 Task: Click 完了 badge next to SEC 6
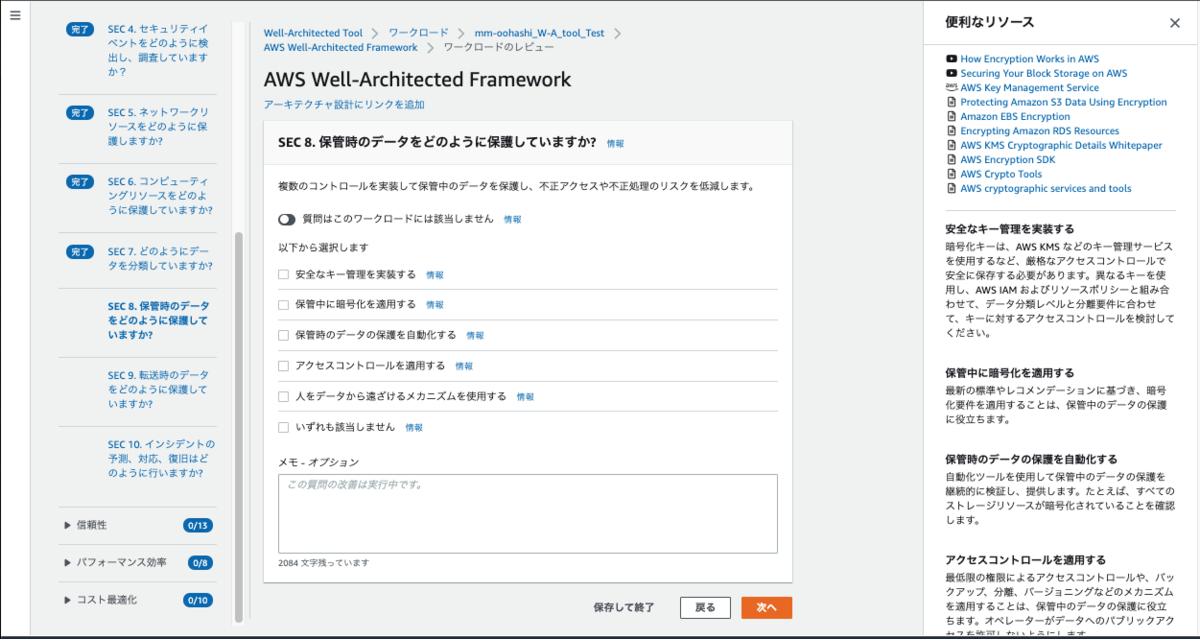point(80,182)
